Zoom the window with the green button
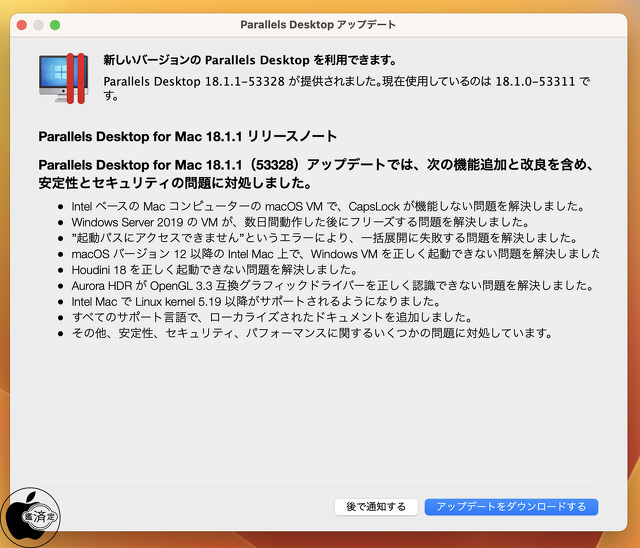The image size is (640, 548). 55,25
